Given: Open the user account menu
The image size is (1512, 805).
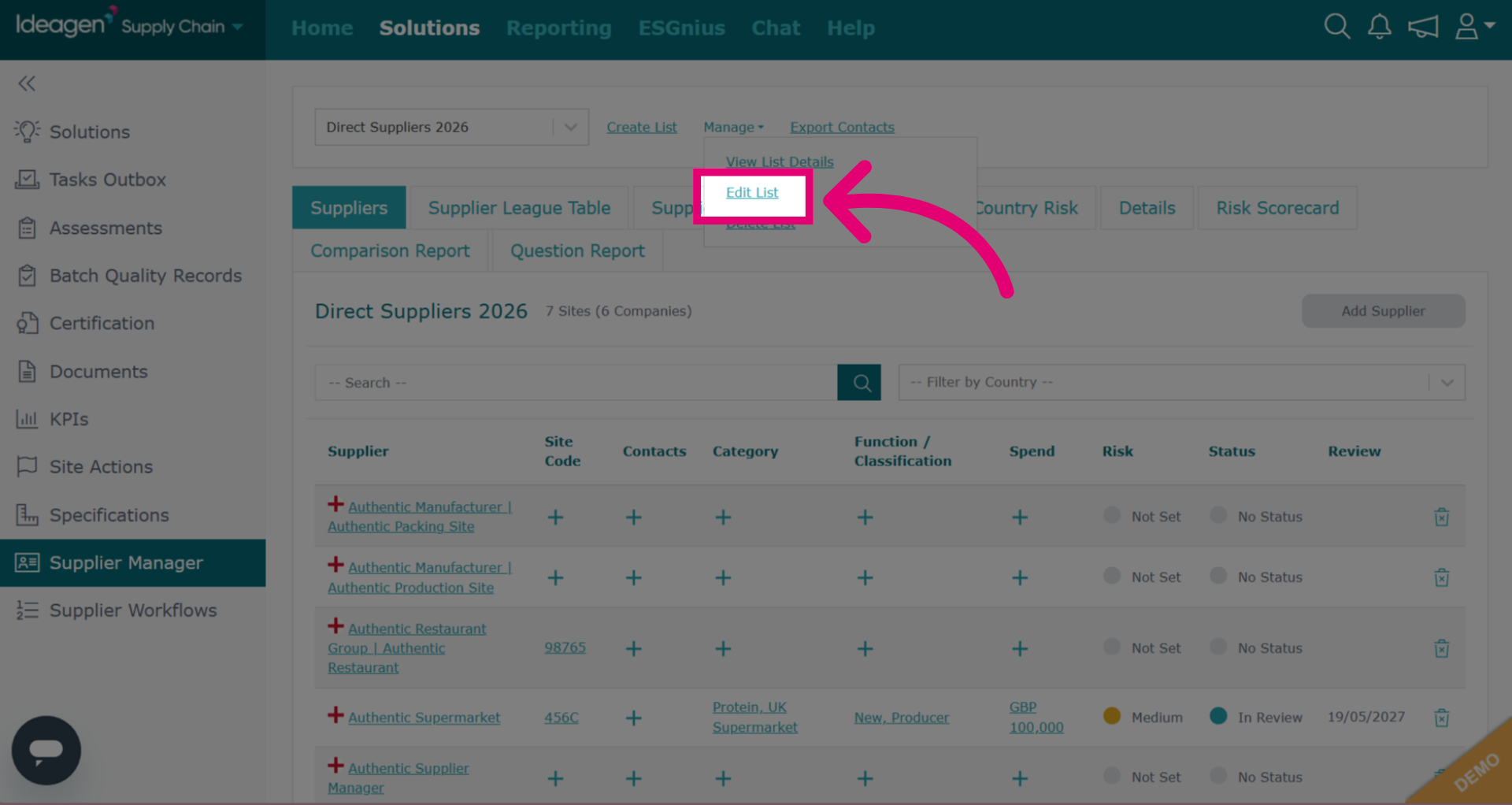Looking at the screenshot, I should [x=1474, y=27].
